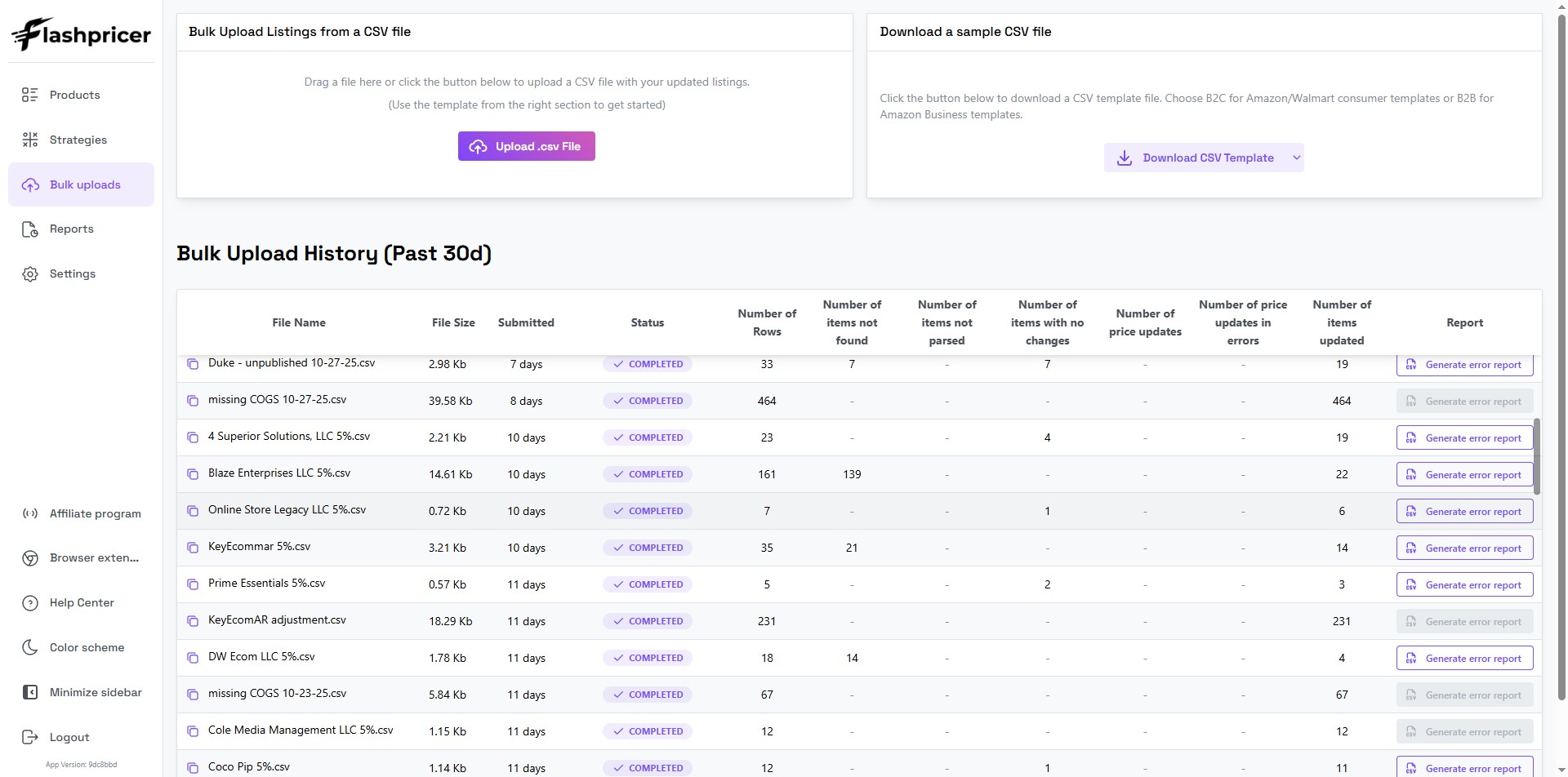Click the Affiliate program icon
1568x777 pixels.
[x=30, y=514]
